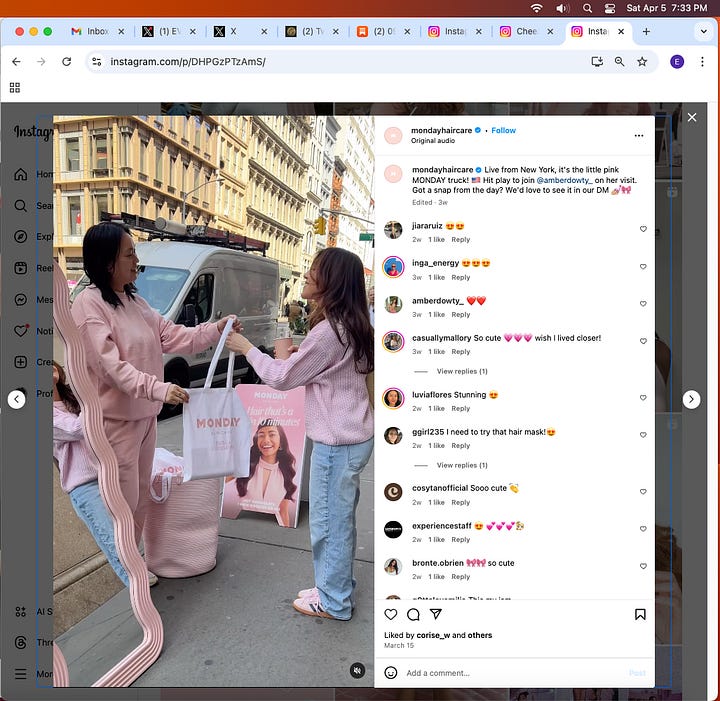
Task: Share the post via paper plane icon
Action: (x=436, y=614)
